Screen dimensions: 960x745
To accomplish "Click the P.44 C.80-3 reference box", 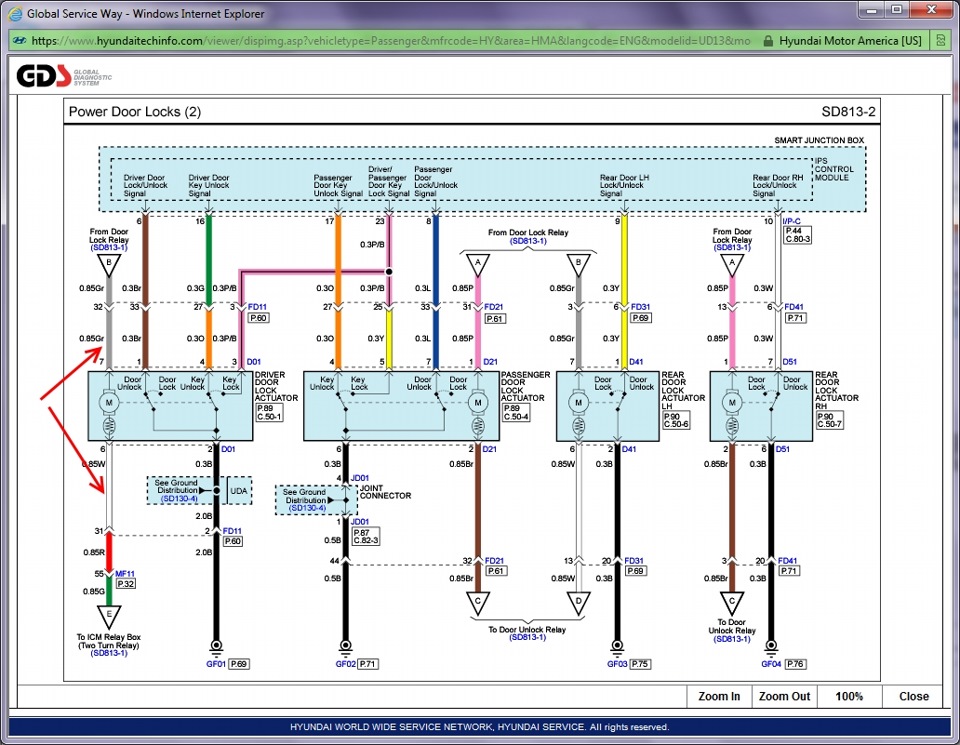I will pyautogui.click(x=798, y=235).
